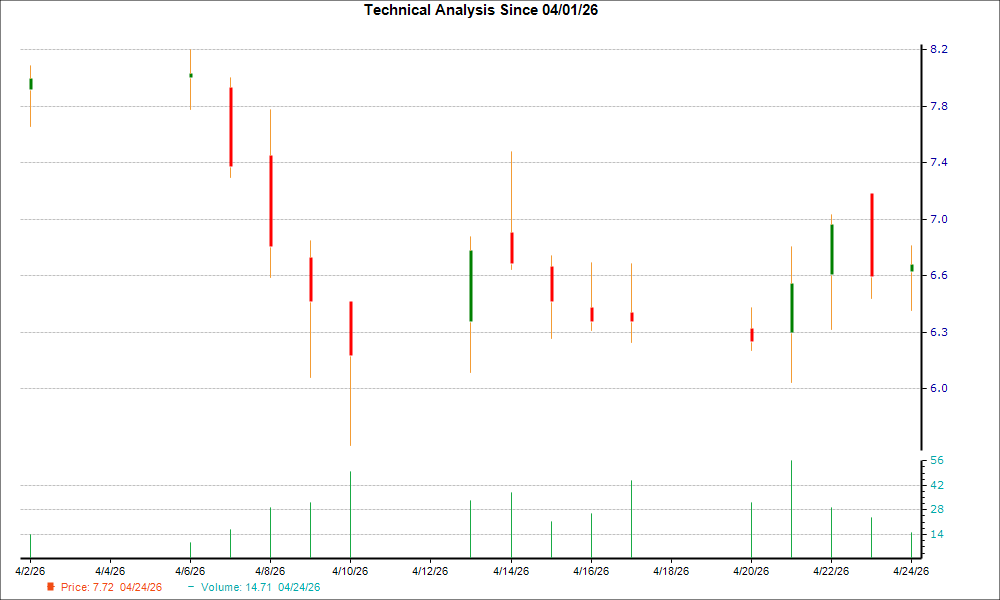Select the small red candlestick above 4/20/26
Image resolution: width=1000 pixels, height=600 pixels.
[752, 335]
